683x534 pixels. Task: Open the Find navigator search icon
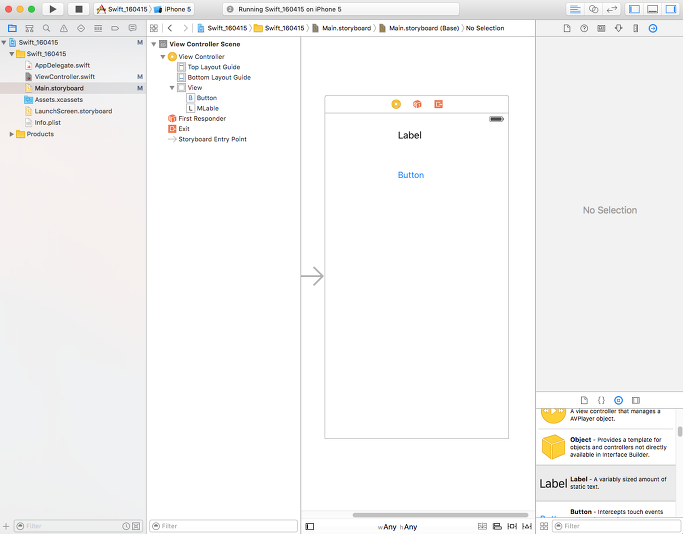point(46,28)
